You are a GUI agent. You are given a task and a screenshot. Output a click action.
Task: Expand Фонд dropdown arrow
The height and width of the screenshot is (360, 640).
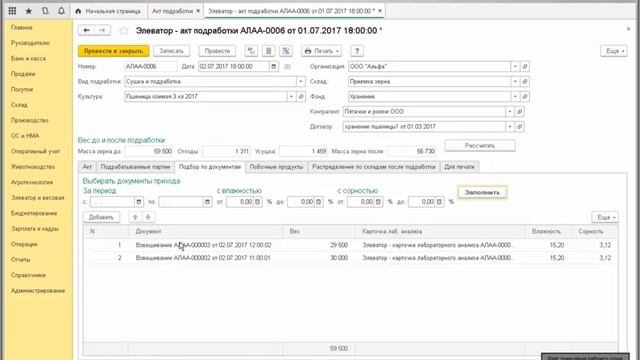pos(515,96)
